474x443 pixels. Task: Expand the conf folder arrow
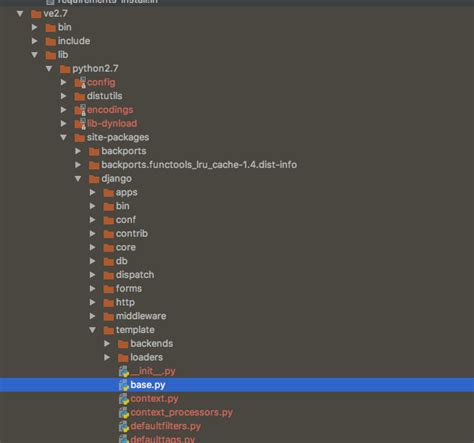(x=93, y=220)
